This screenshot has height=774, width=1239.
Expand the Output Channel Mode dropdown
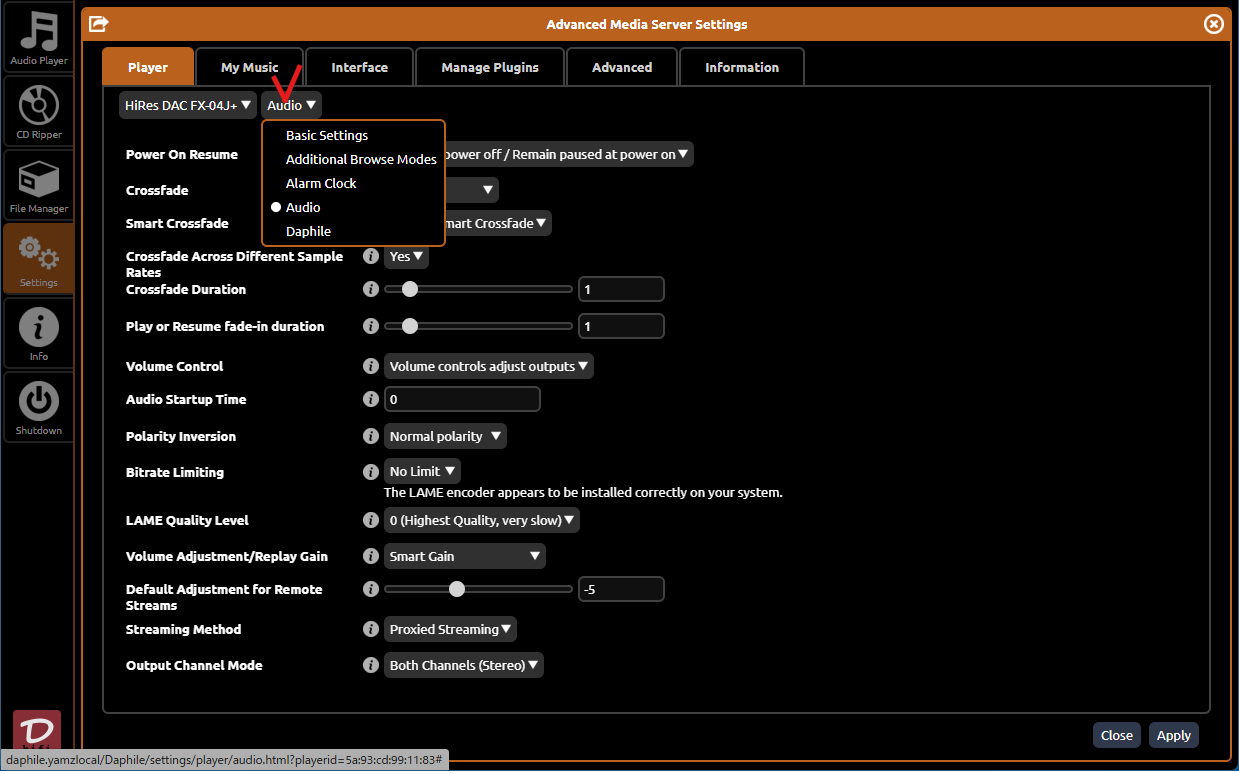pos(464,665)
